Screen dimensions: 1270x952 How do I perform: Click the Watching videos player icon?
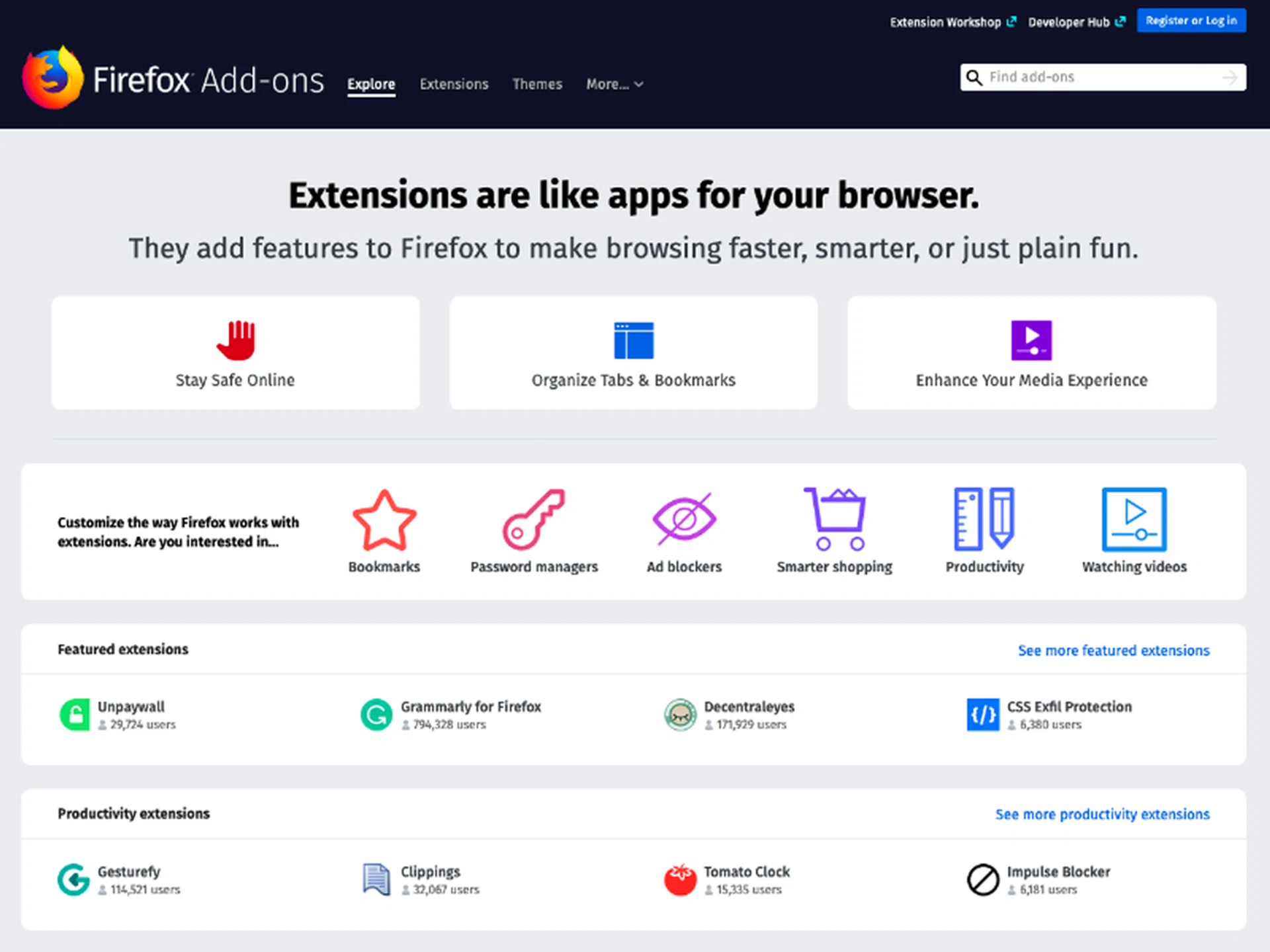(x=1134, y=520)
